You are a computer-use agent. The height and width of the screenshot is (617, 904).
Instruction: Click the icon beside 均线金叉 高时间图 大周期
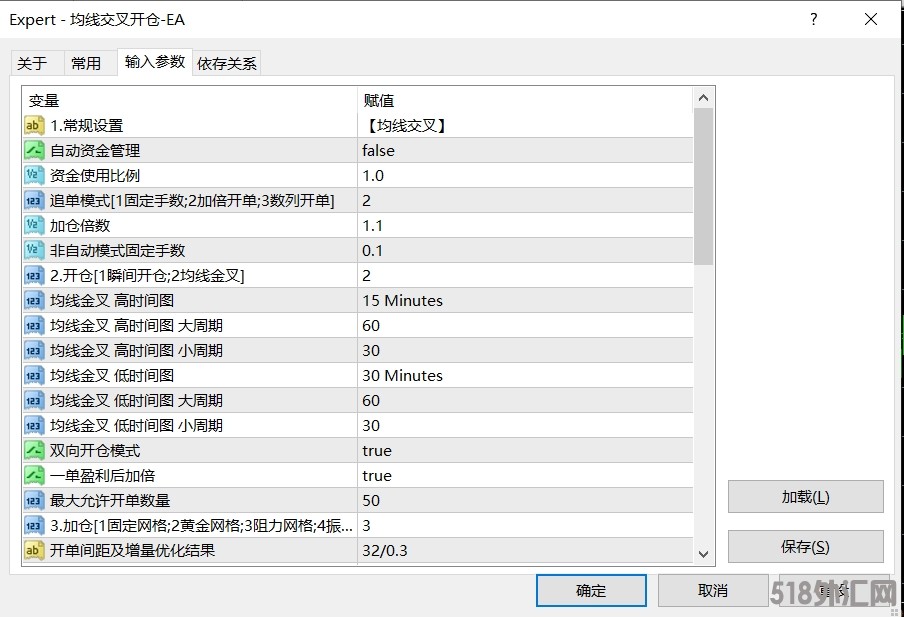coord(34,325)
